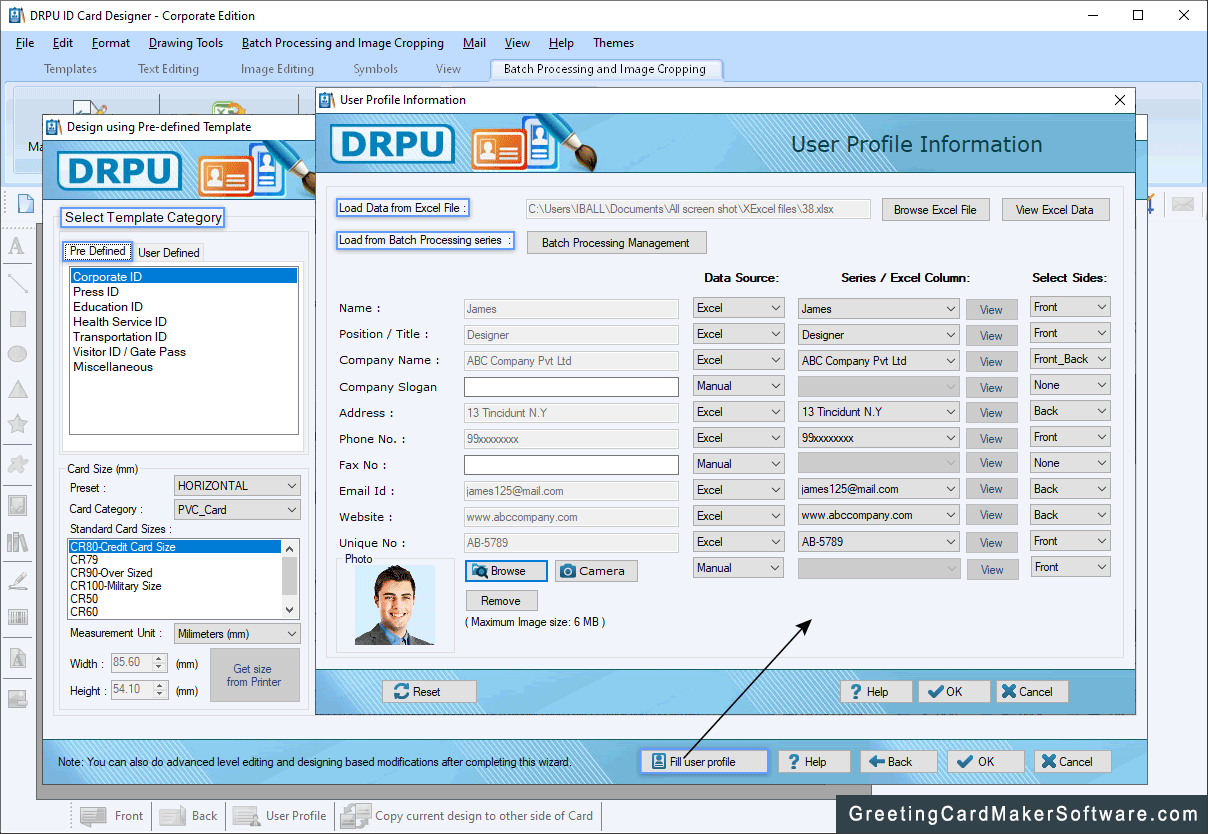Viewport: 1208px width, 834px height.
Task: Click Cancel in User Profile Information dialog
Action: point(1033,692)
